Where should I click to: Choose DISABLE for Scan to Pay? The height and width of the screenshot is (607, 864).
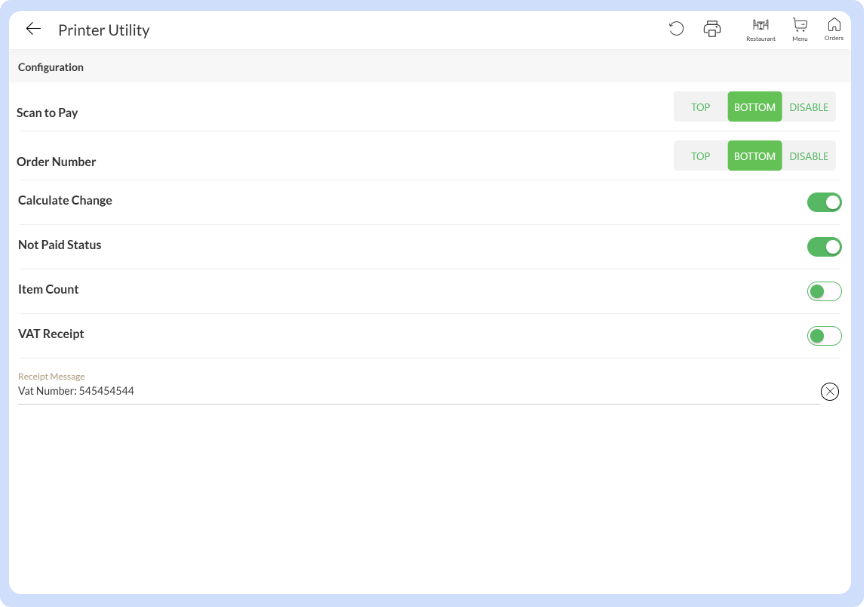(808, 107)
